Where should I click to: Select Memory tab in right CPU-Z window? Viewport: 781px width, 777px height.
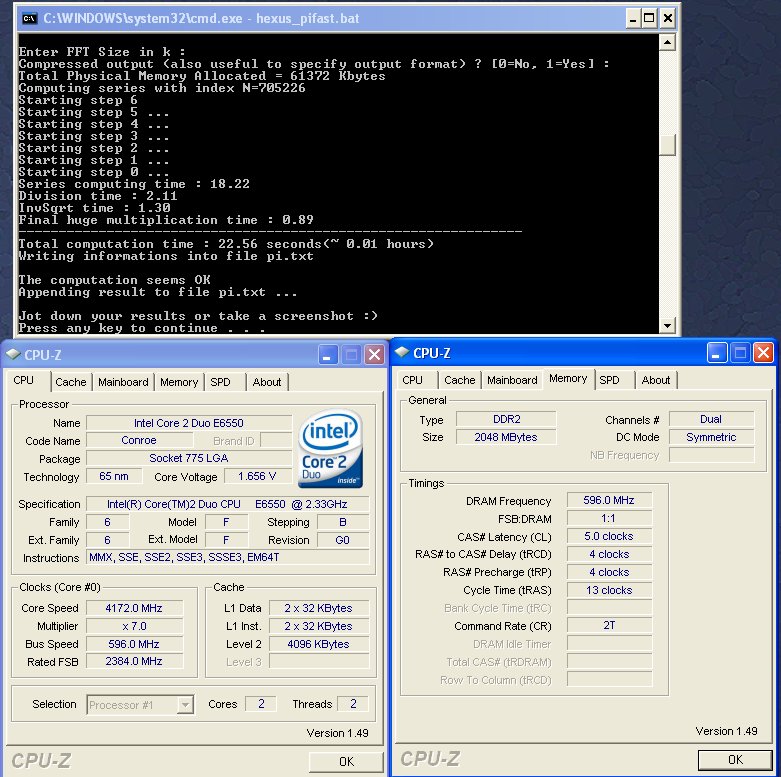click(x=568, y=379)
